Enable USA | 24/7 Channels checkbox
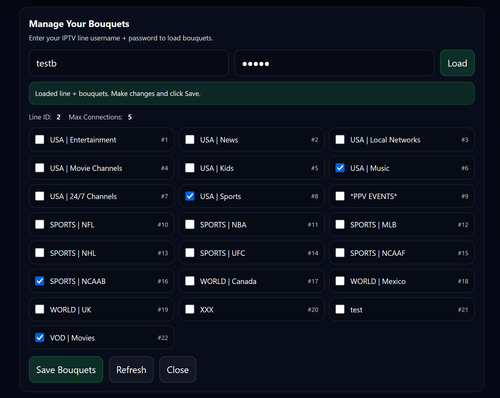 point(40,196)
